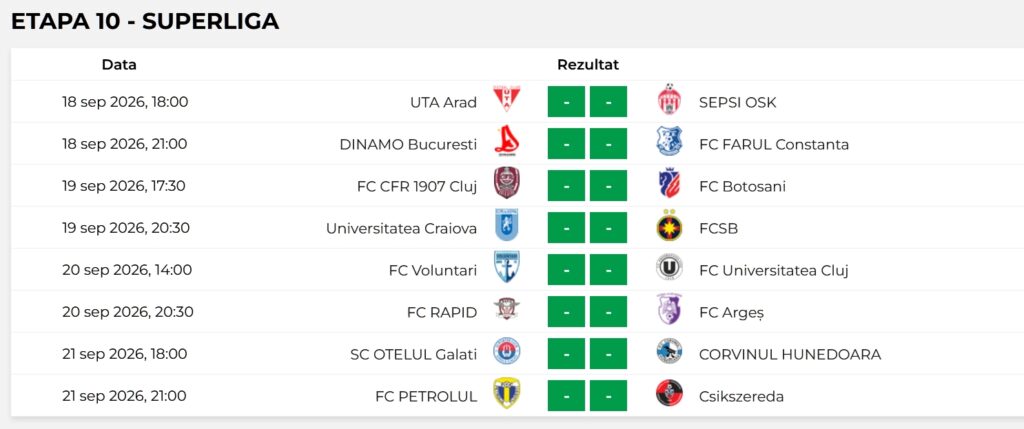Viewport: 1024px width, 429px height.
Task: Click the Rezultat column header
Action: point(588,65)
